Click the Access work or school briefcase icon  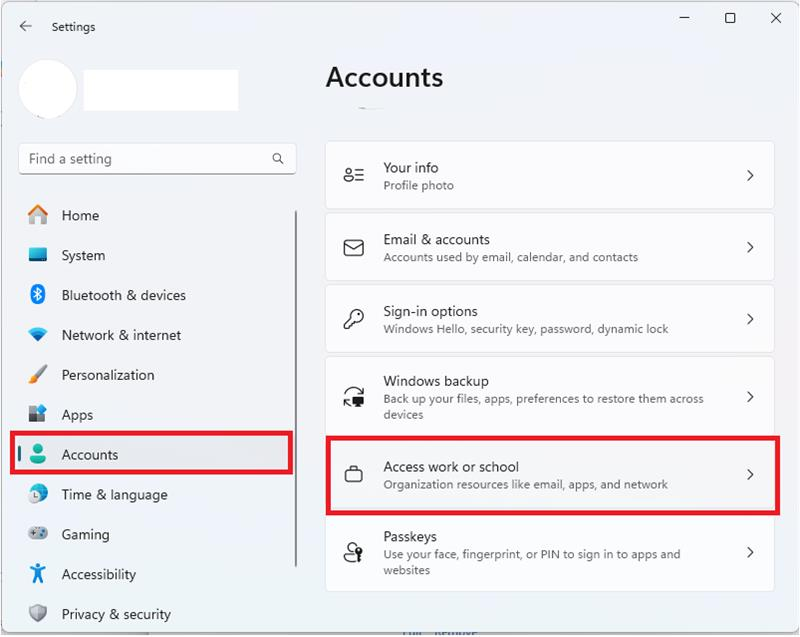coord(354,474)
